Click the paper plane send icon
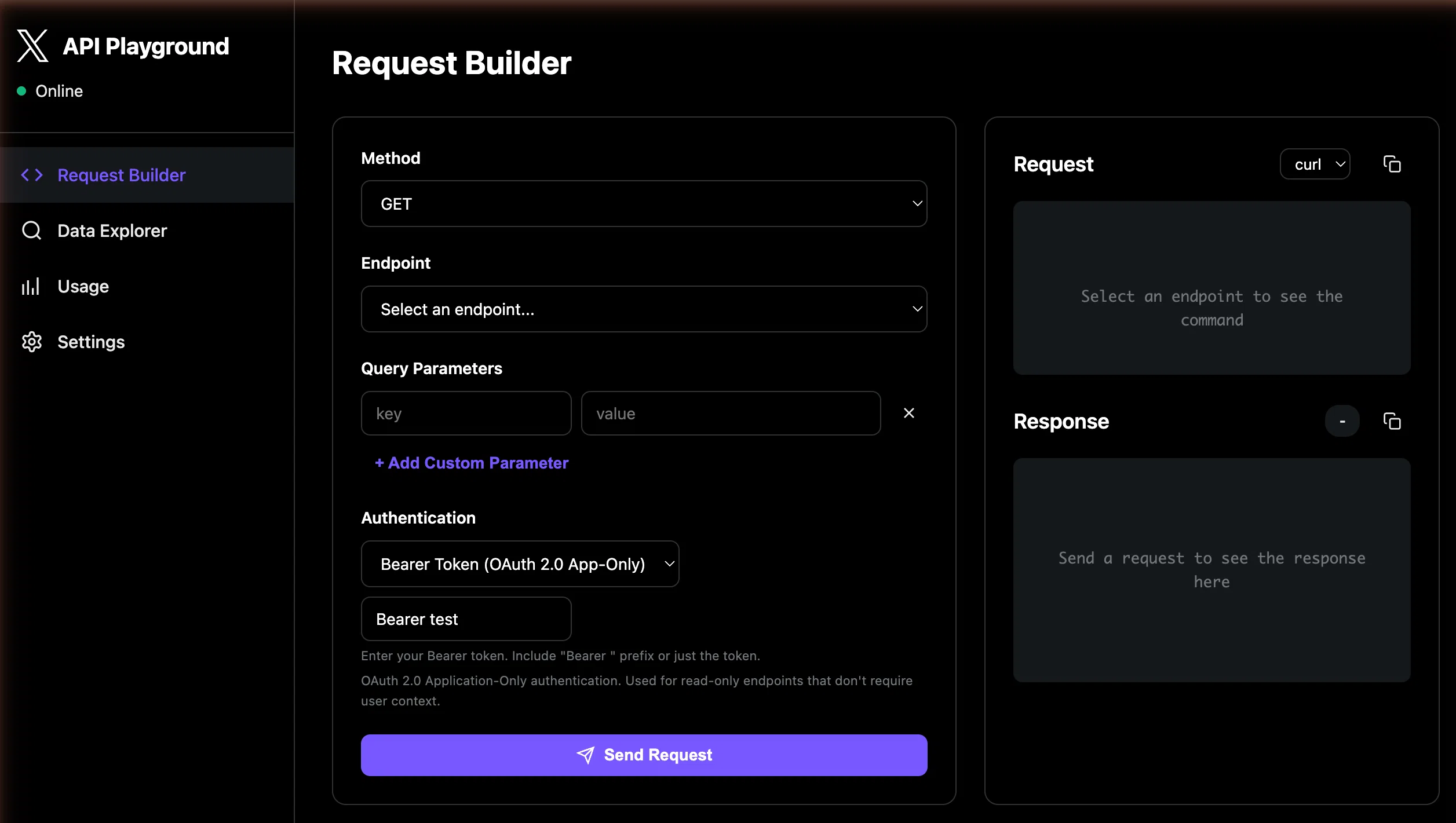This screenshot has width=1456, height=823. [x=586, y=755]
